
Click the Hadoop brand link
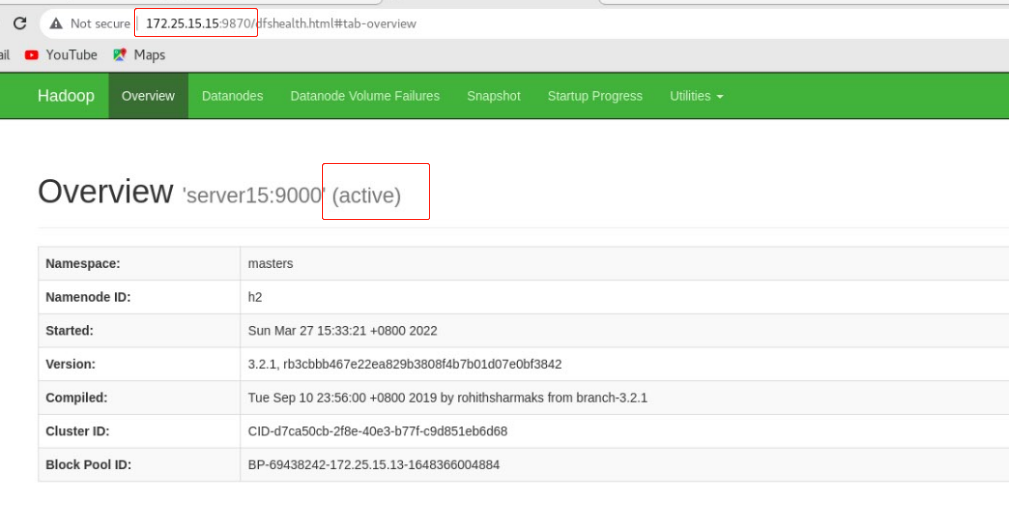pyautogui.click(x=66, y=96)
